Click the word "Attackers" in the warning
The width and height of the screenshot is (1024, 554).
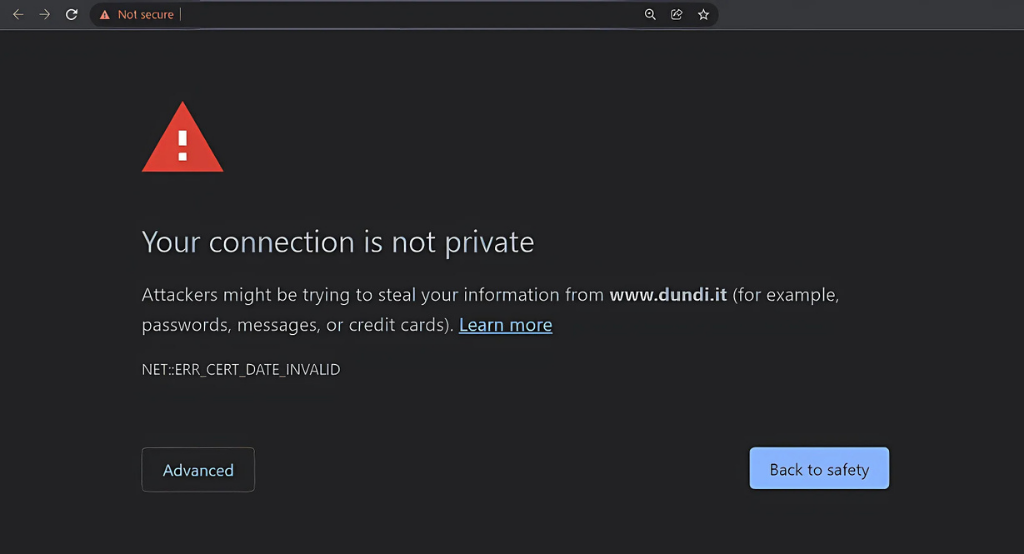183,296
